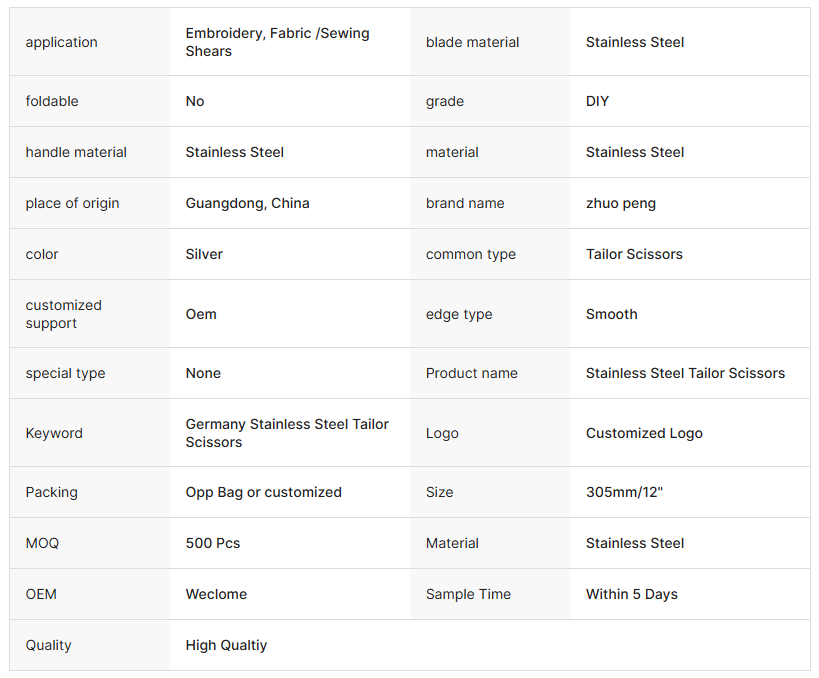Image resolution: width=819 pixels, height=678 pixels.
Task: Click the 'Tailor Scissors' common type value
Action: [634, 254]
